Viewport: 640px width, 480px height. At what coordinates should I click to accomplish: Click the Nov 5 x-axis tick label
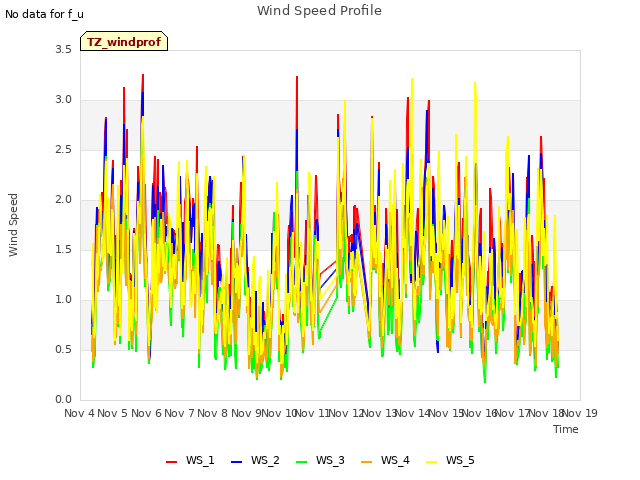(113, 413)
